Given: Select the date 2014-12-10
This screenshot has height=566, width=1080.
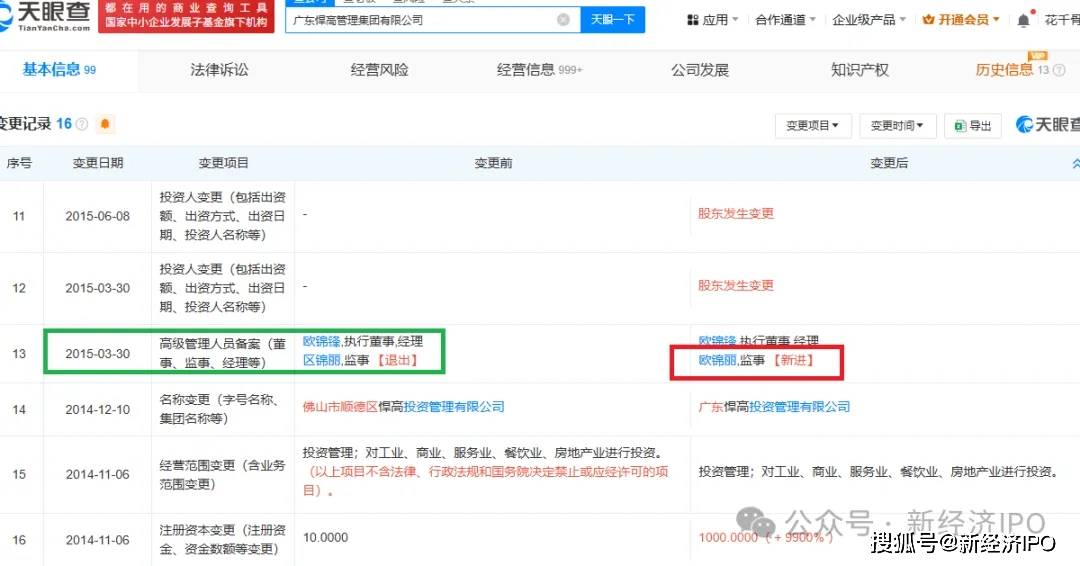Looking at the screenshot, I should click(98, 410).
